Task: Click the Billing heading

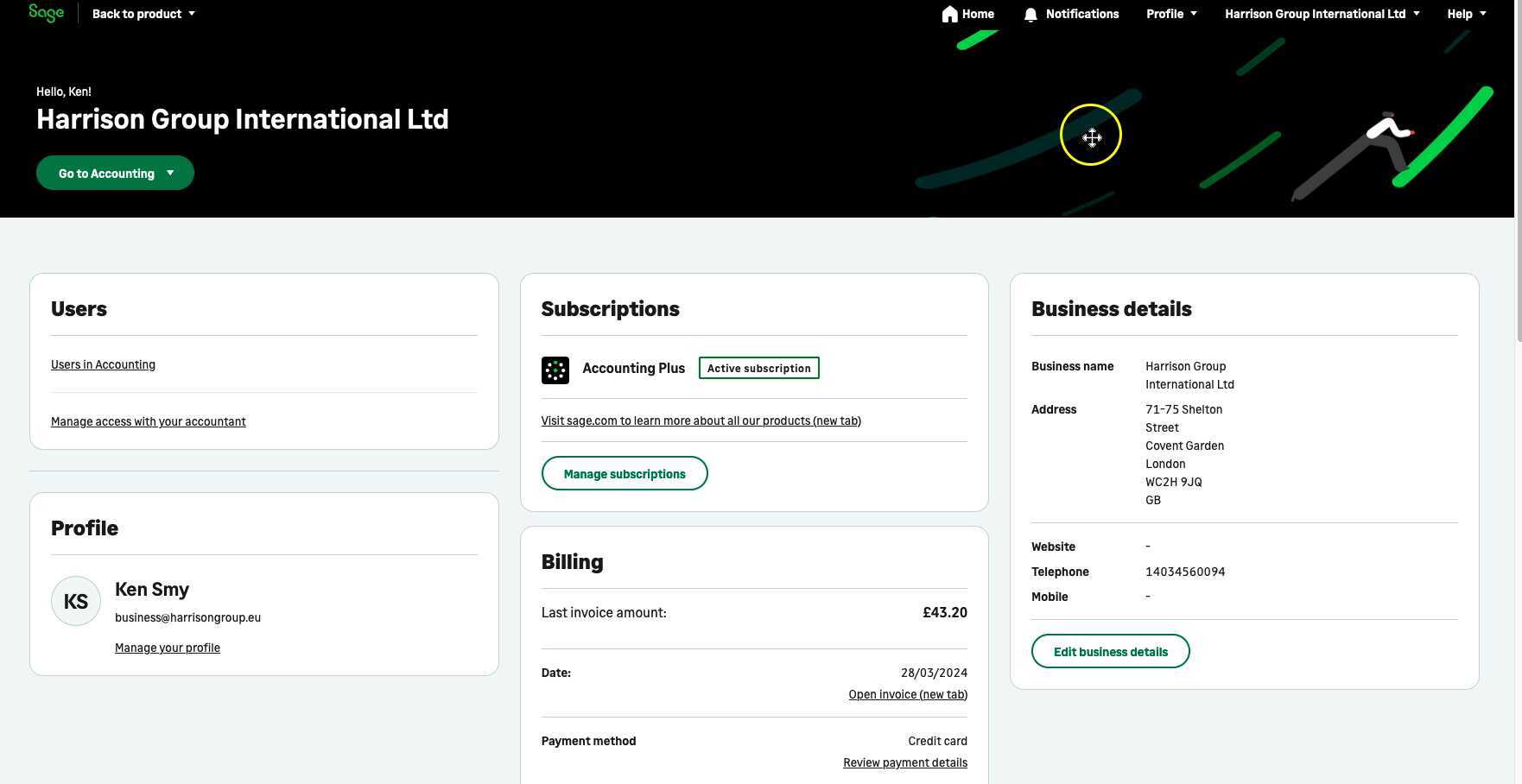Action: coord(573,561)
